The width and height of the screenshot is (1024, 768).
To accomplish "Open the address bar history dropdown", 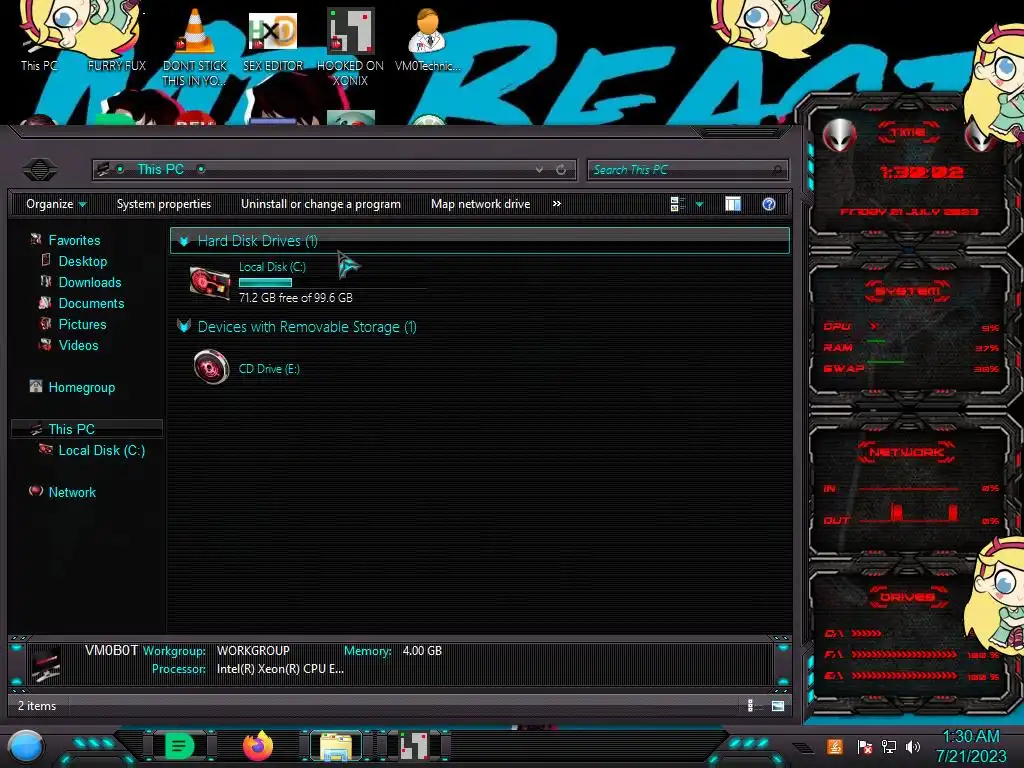I will click(539, 170).
